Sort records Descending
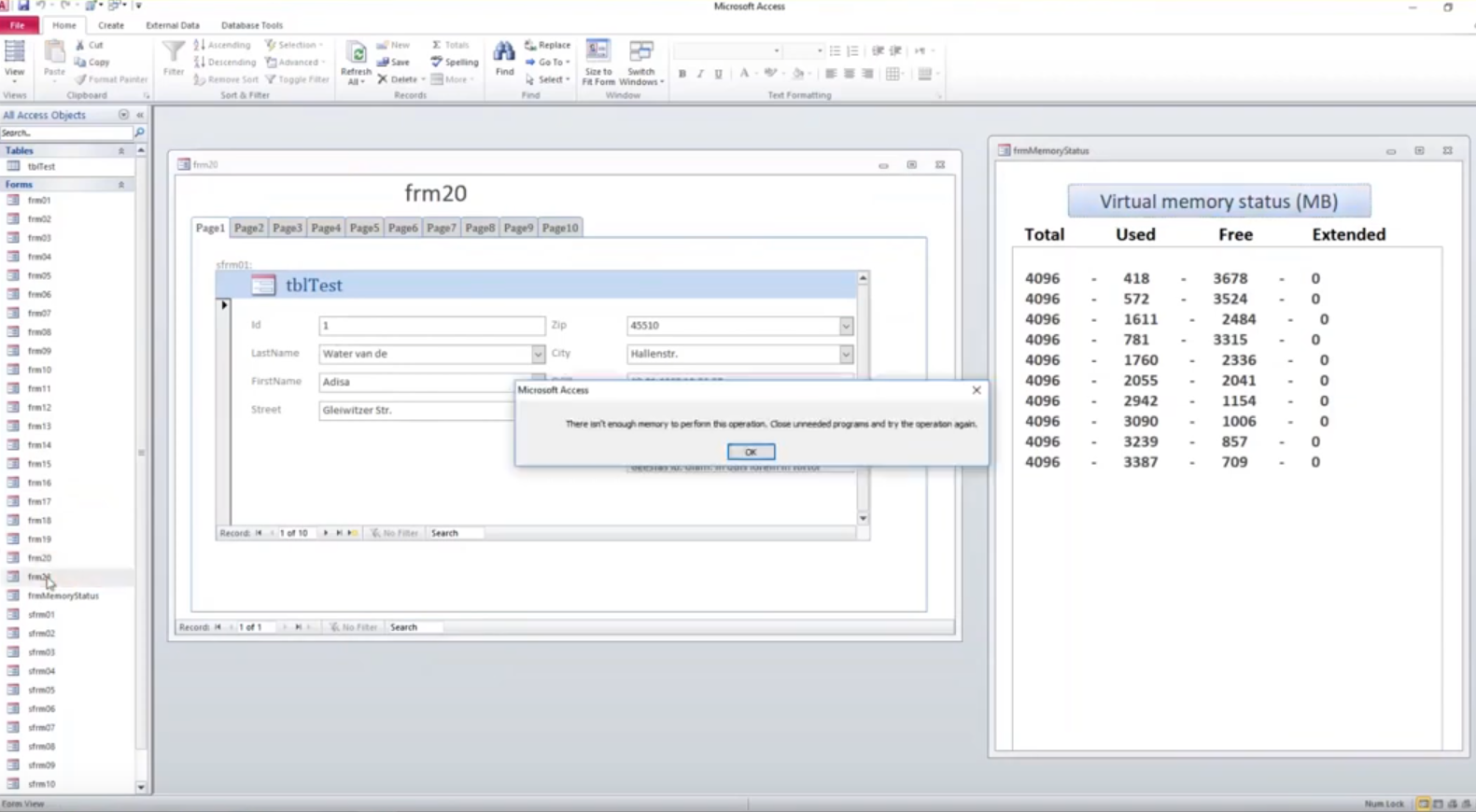This screenshot has height=812, width=1476. [225, 62]
